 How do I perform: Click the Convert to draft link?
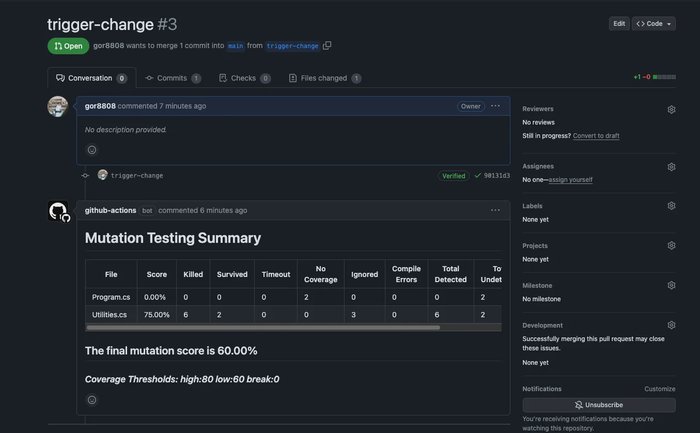click(596, 136)
